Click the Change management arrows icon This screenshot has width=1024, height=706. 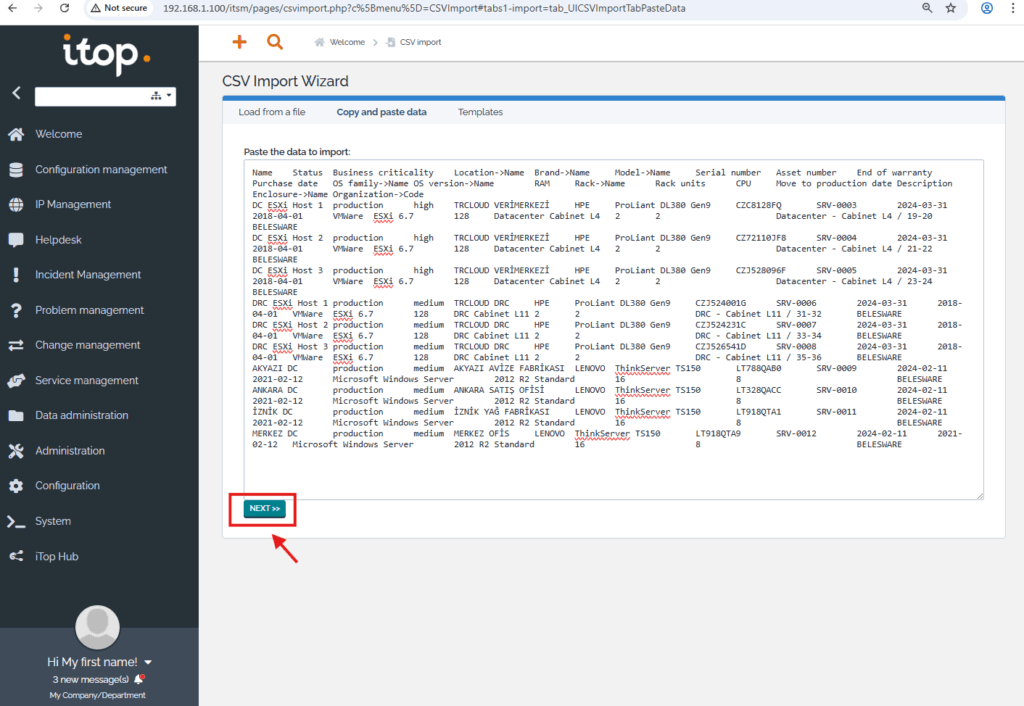pyautogui.click(x=16, y=345)
